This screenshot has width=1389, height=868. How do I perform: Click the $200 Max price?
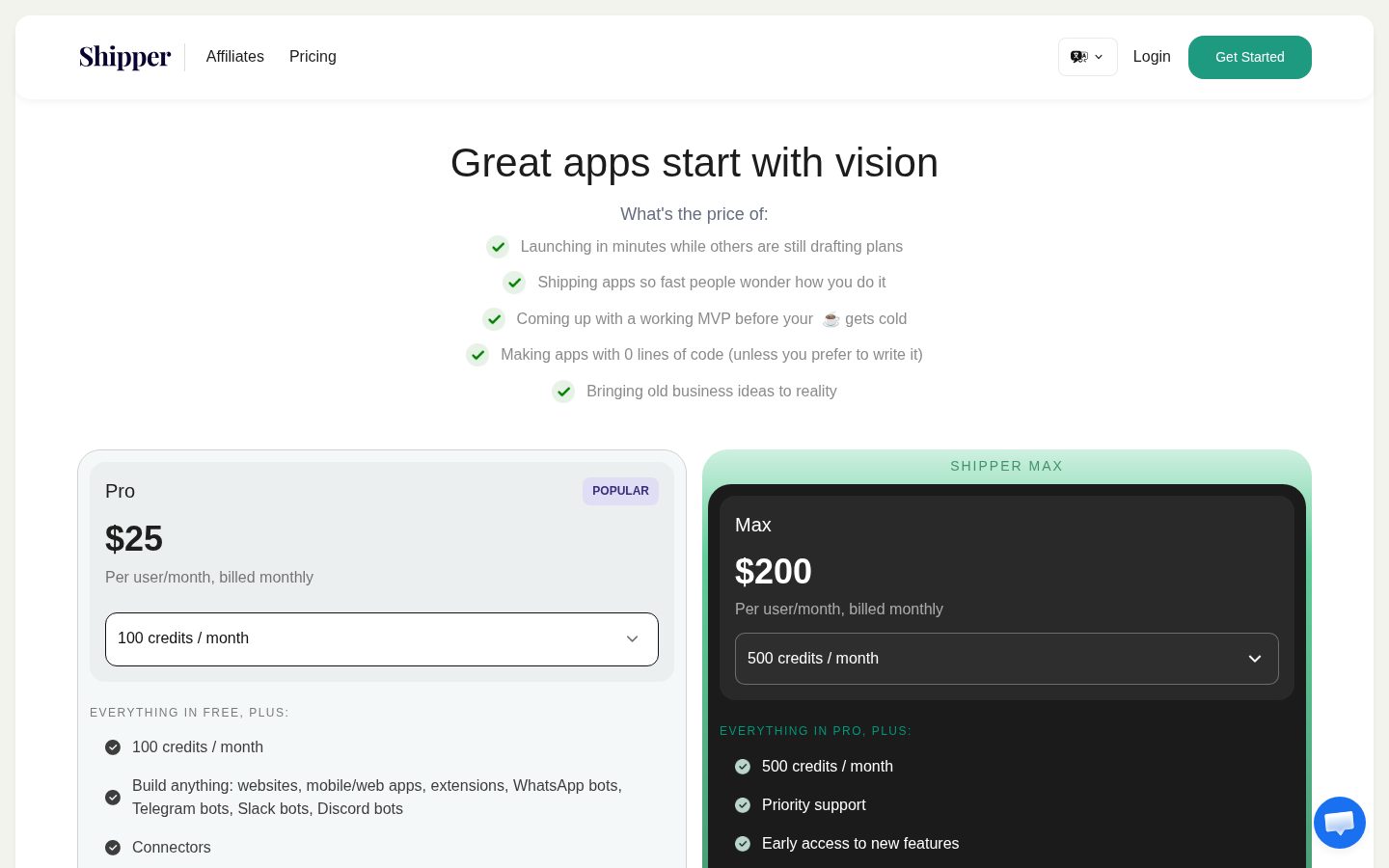pos(774,572)
